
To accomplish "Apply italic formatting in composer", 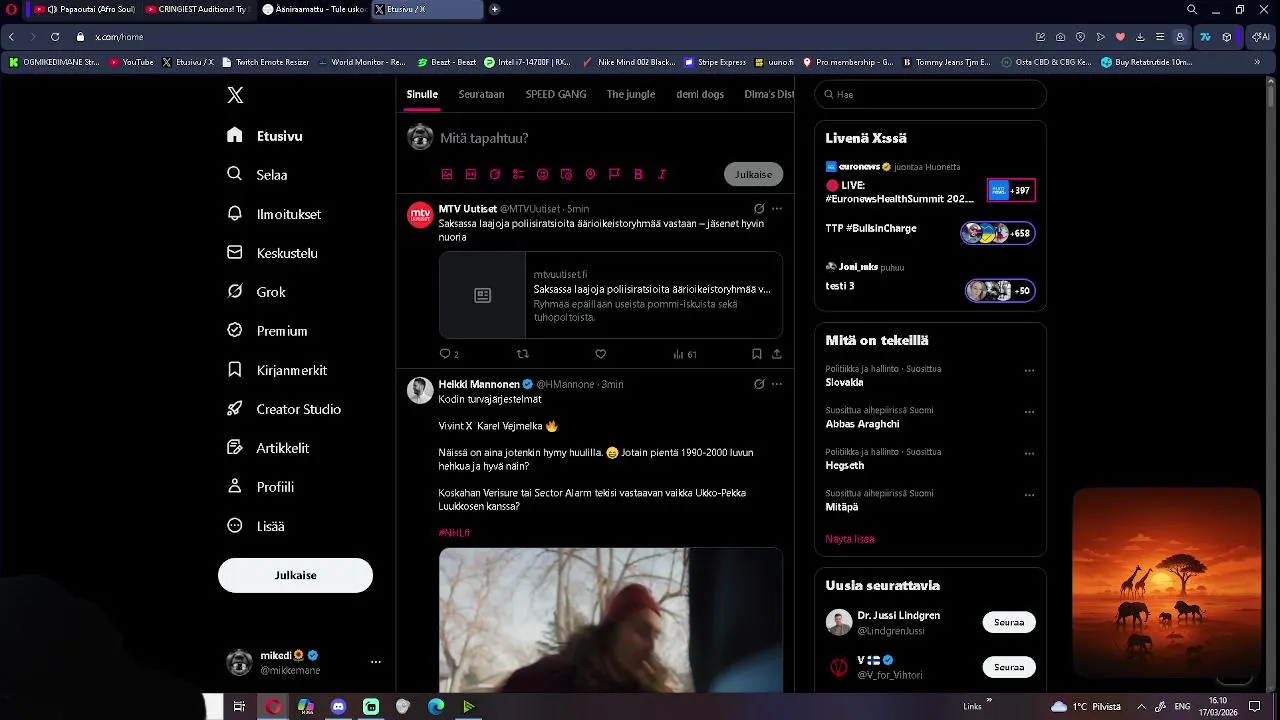I will point(662,174).
